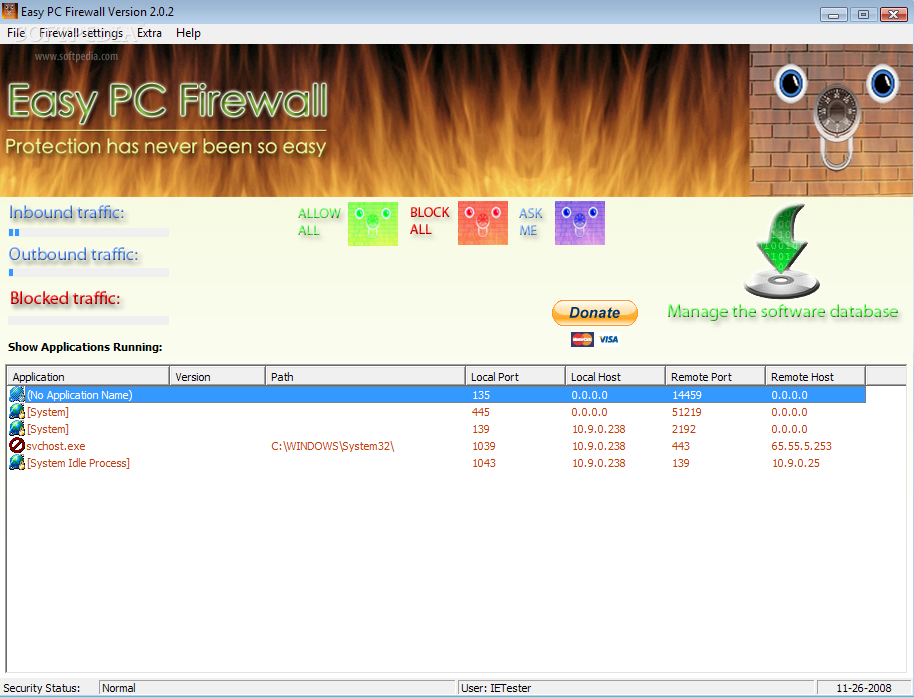Click the blocked icon next to svchost.exe
Image resolution: width=914 pixels, height=697 pixels.
(17, 445)
